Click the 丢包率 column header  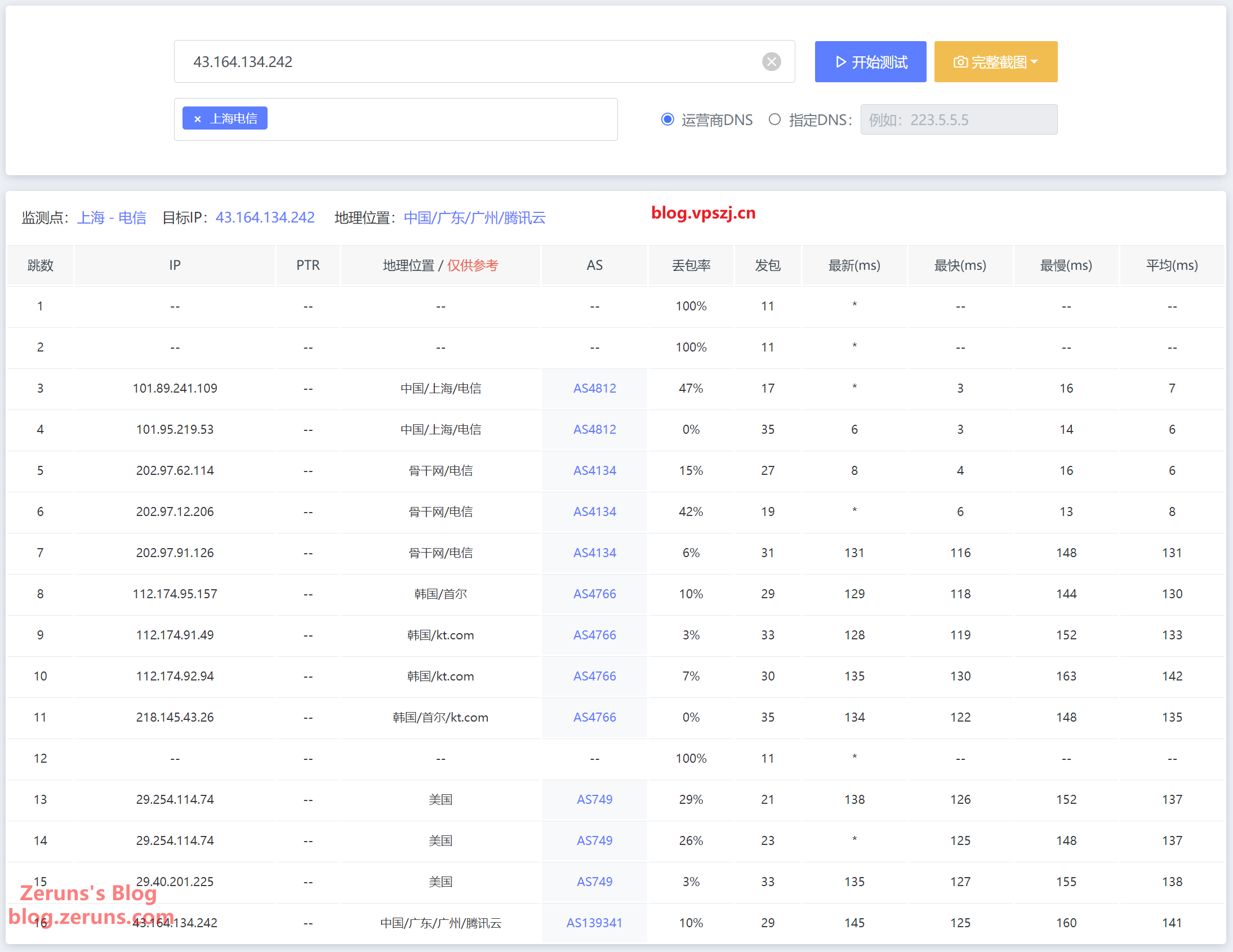click(691, 265)
